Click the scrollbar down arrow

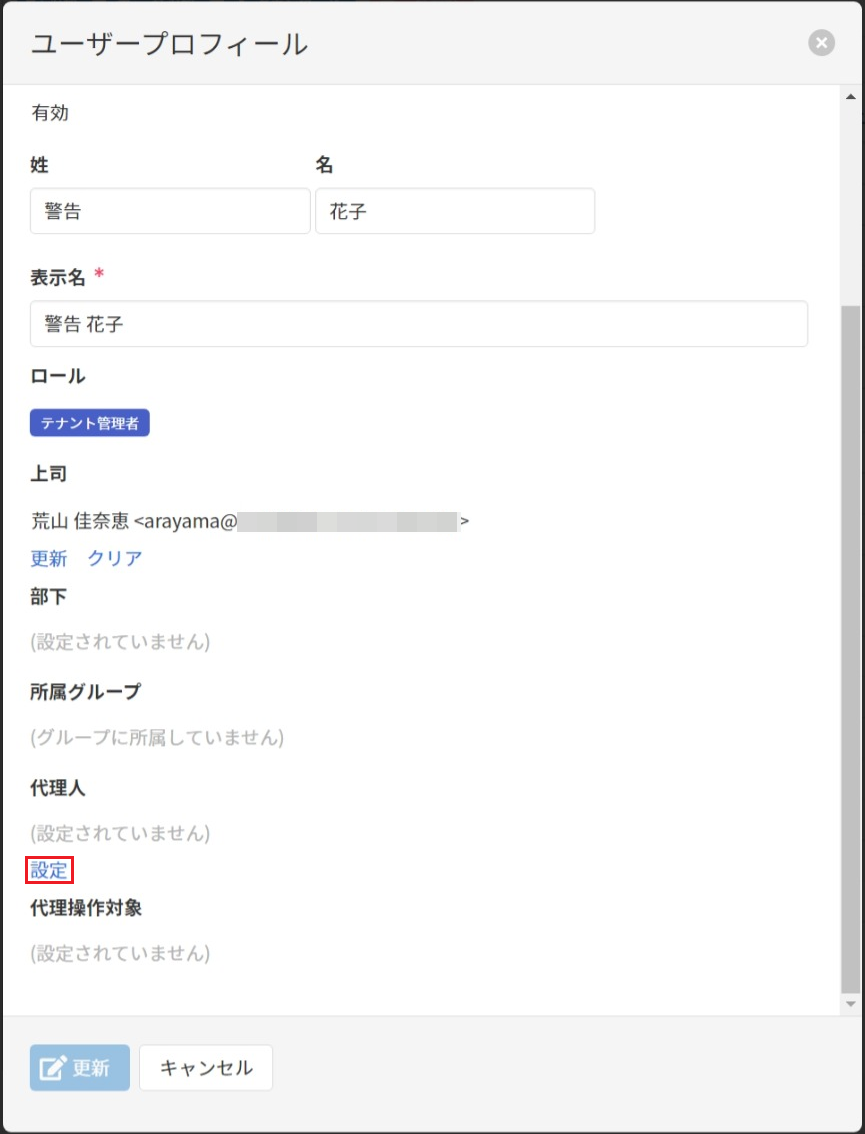851,1003
